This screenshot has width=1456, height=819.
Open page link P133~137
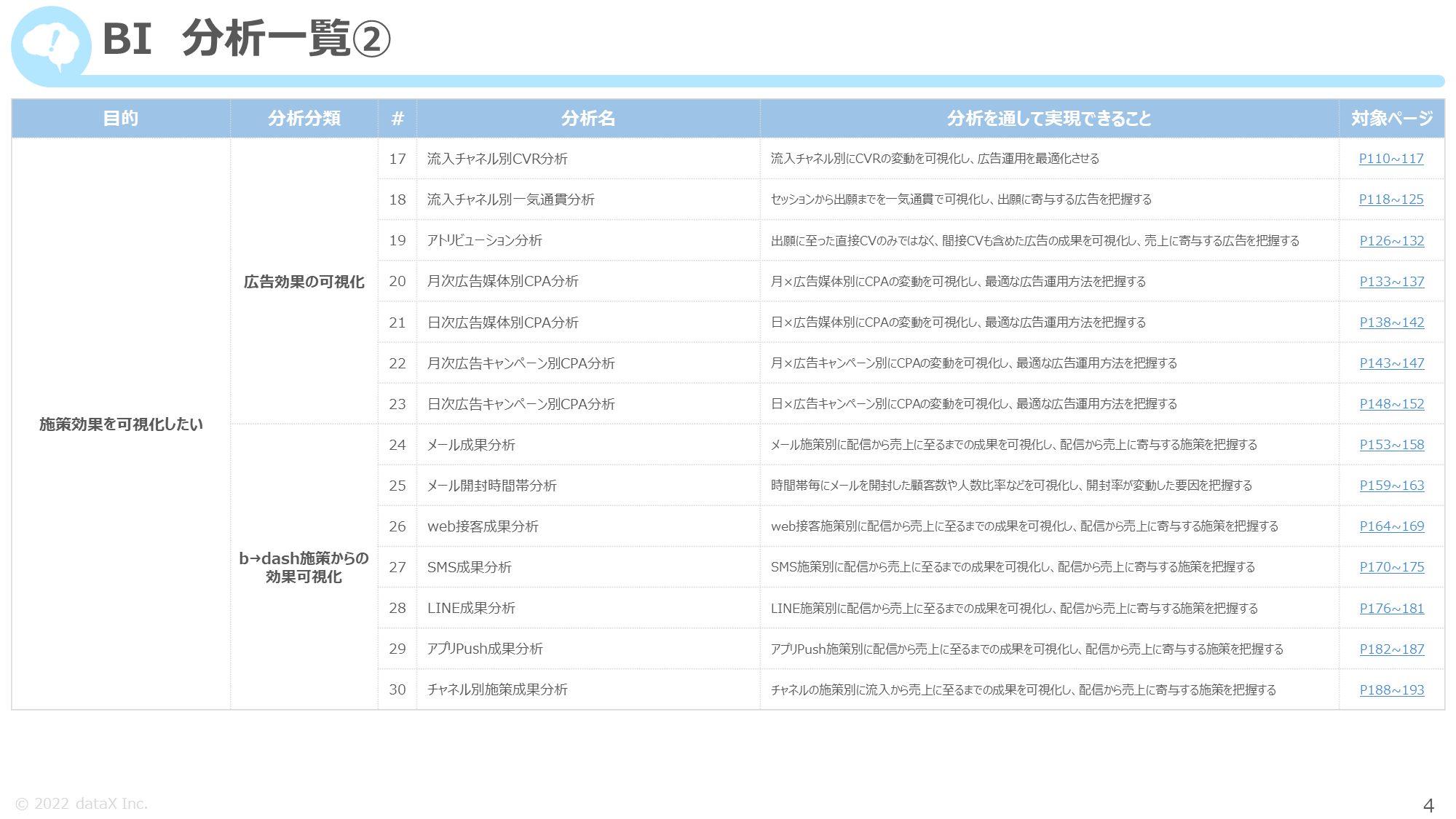(1392, 282)
